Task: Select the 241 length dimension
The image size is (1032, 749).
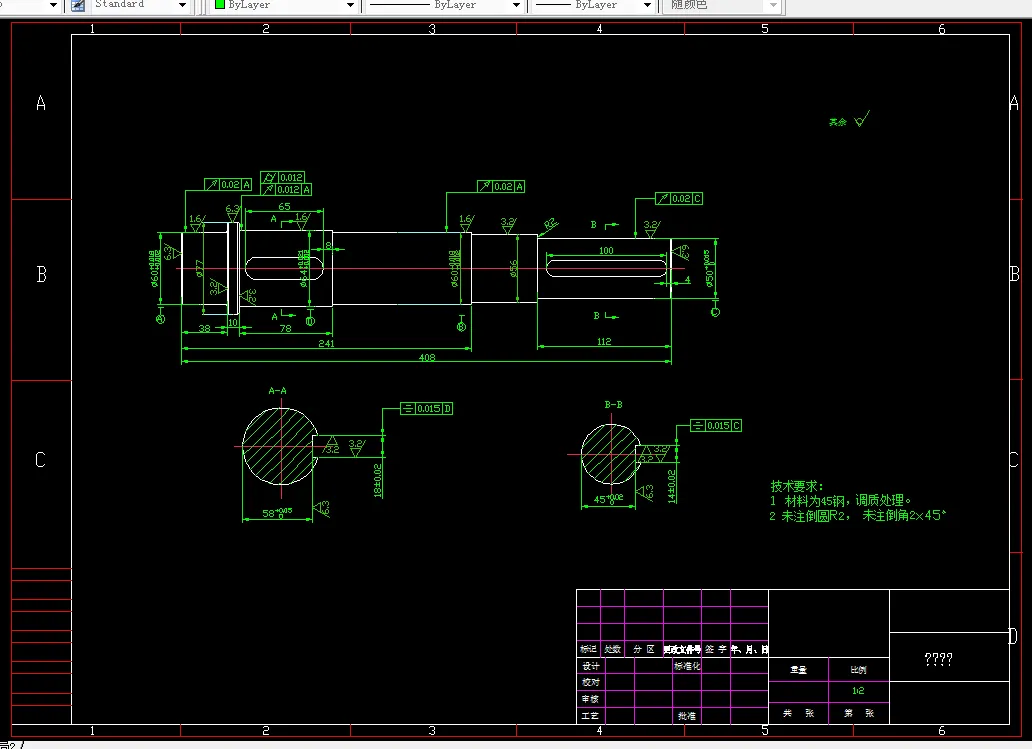Action: pos(326,343)
